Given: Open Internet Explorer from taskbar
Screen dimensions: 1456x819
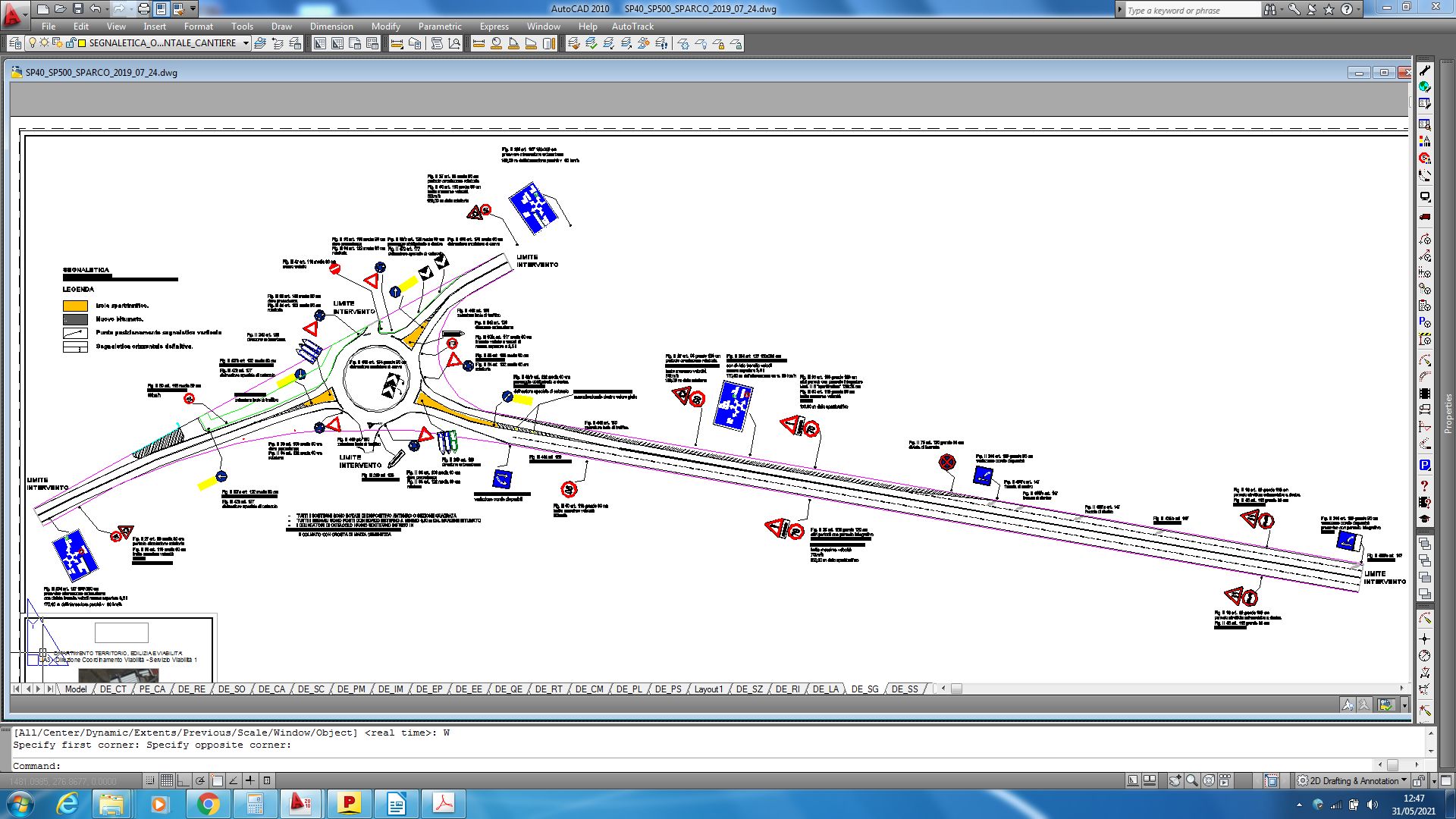Looking at the screenshot, I should (68, 804).
